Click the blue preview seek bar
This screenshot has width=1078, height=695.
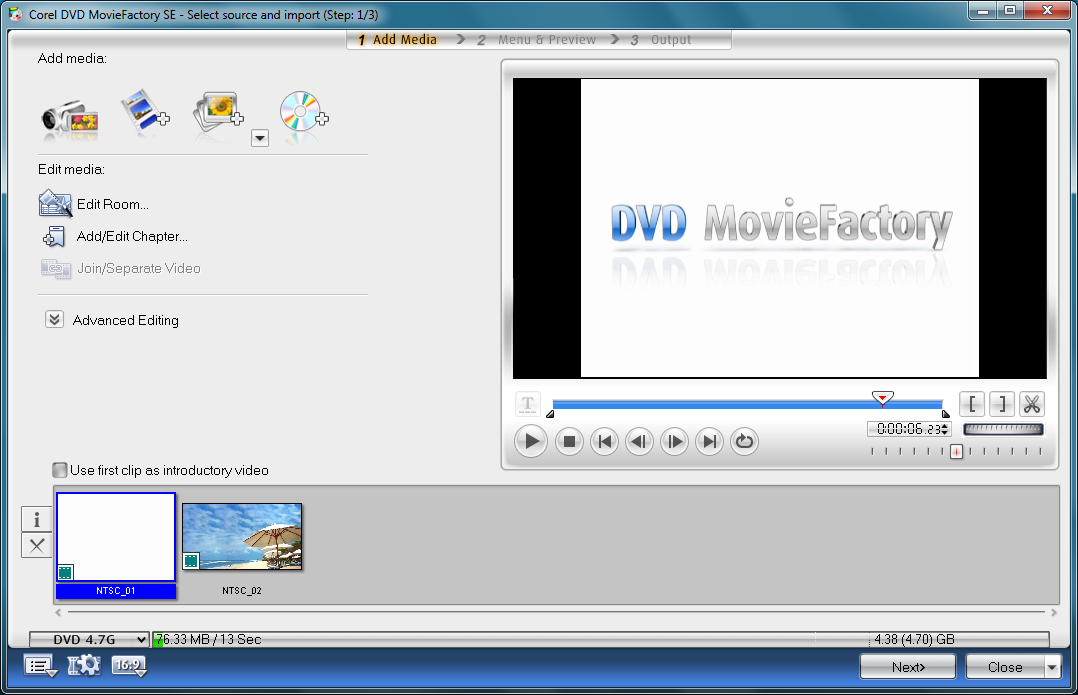(x=747, y=405)
